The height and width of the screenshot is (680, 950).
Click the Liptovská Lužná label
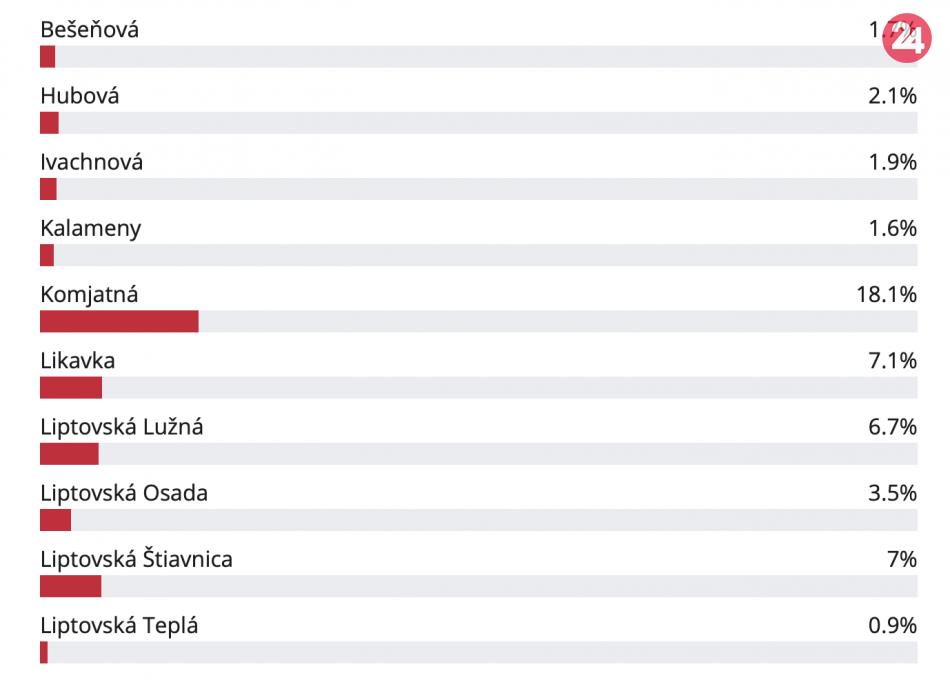coord(122,427)
